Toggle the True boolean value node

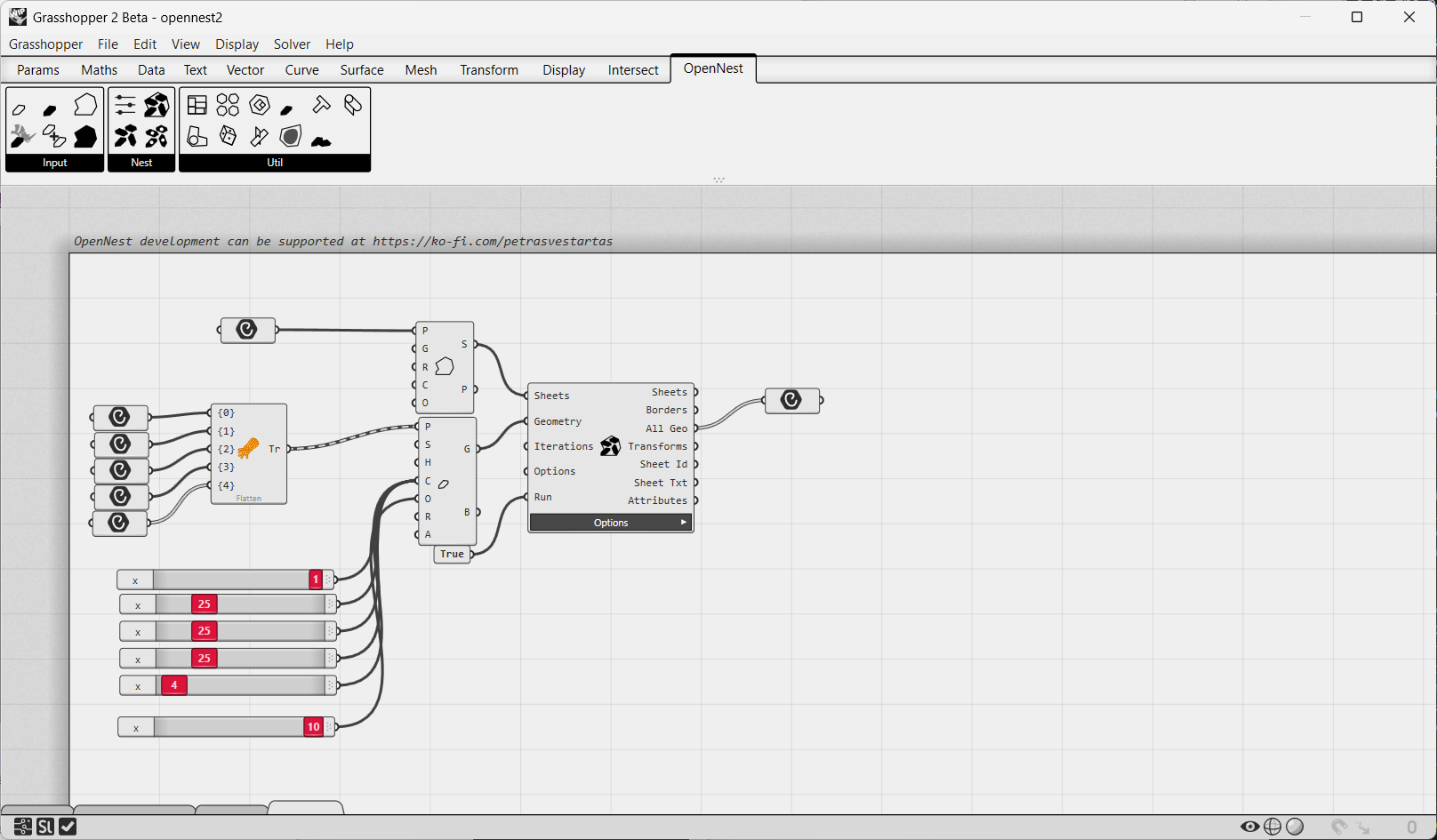452,554
